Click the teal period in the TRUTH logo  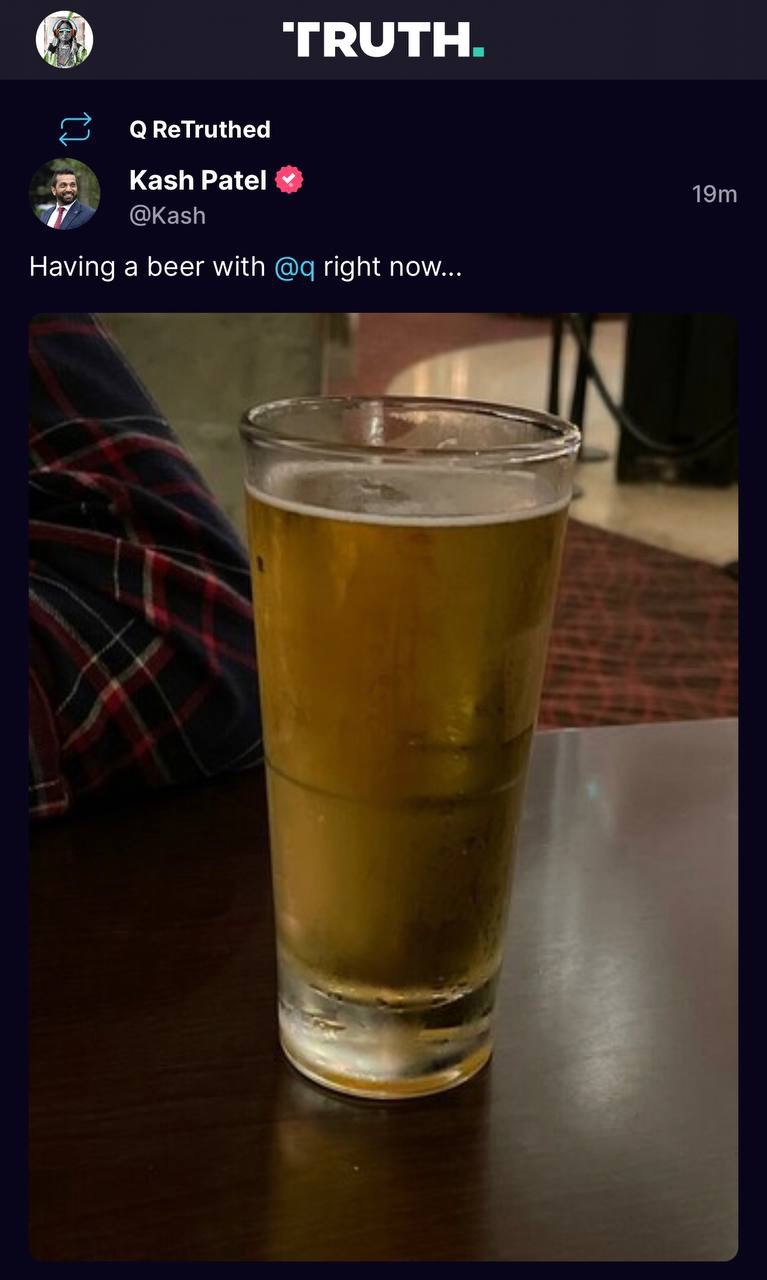pos(479,54)
